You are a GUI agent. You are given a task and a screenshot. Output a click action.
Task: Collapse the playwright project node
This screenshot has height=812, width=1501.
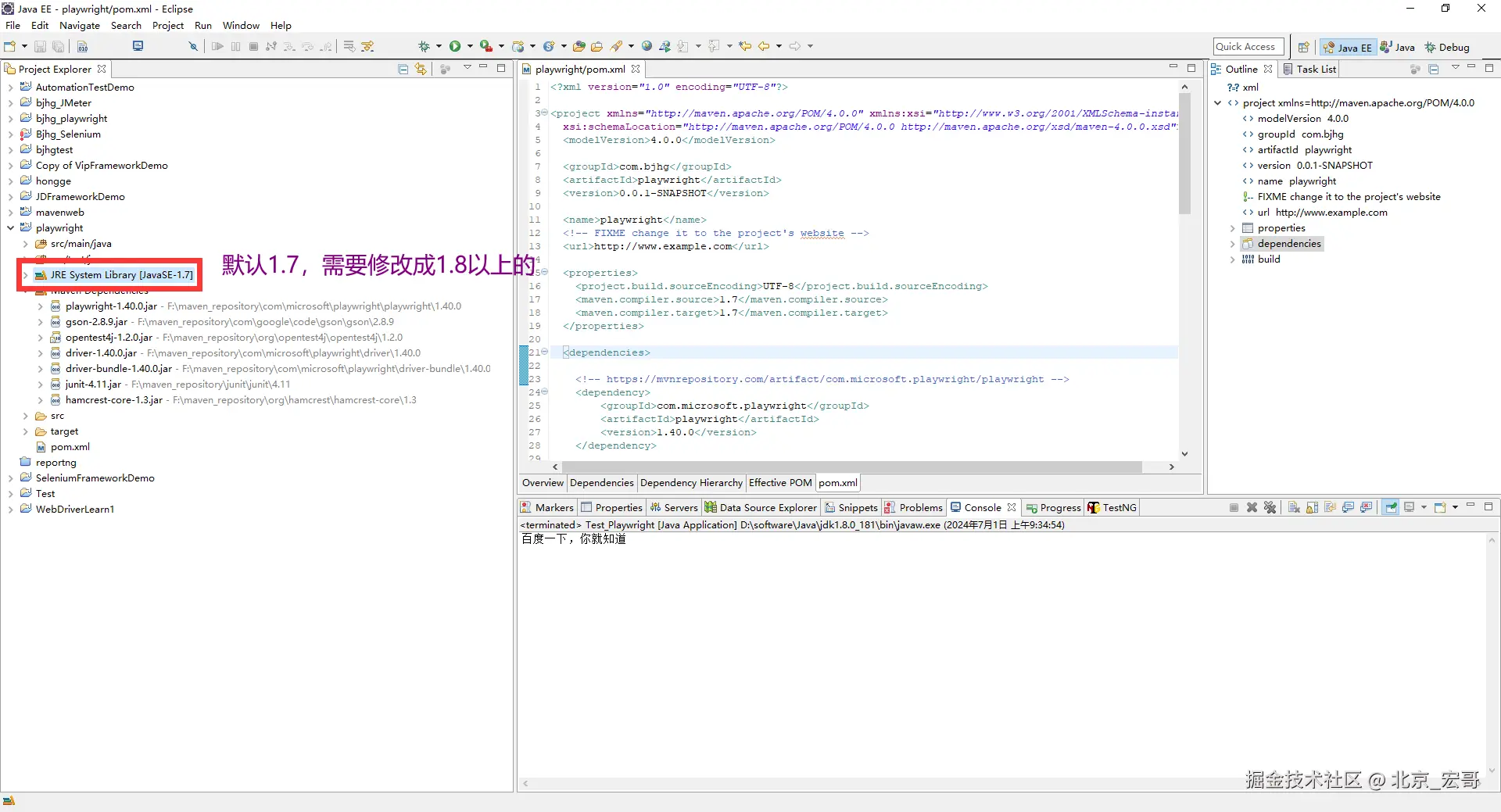(x=11, y=228)
